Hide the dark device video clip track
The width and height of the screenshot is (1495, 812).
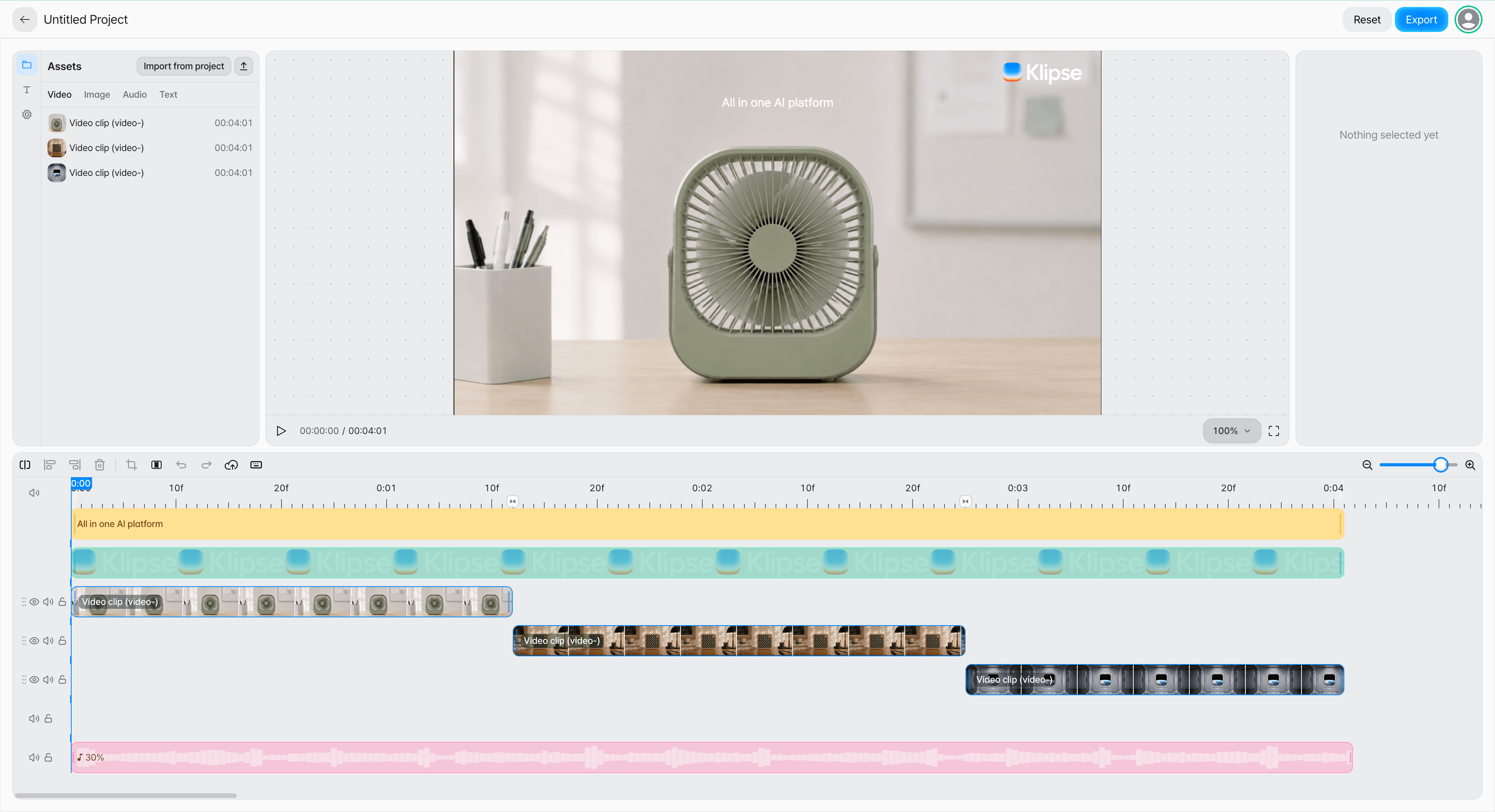(x=35, y=680)
